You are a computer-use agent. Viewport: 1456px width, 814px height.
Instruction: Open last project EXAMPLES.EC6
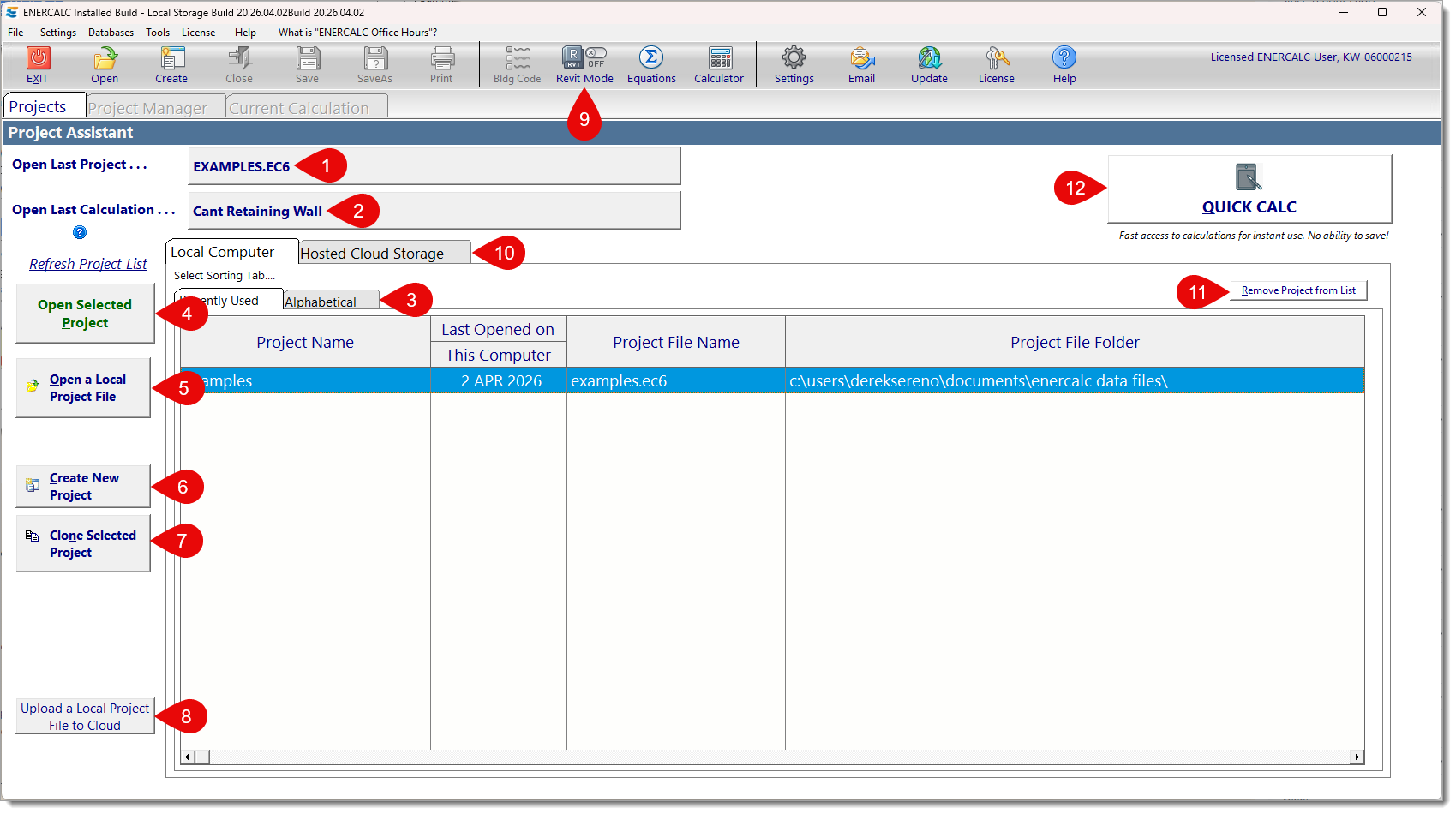tap(434, 165)
